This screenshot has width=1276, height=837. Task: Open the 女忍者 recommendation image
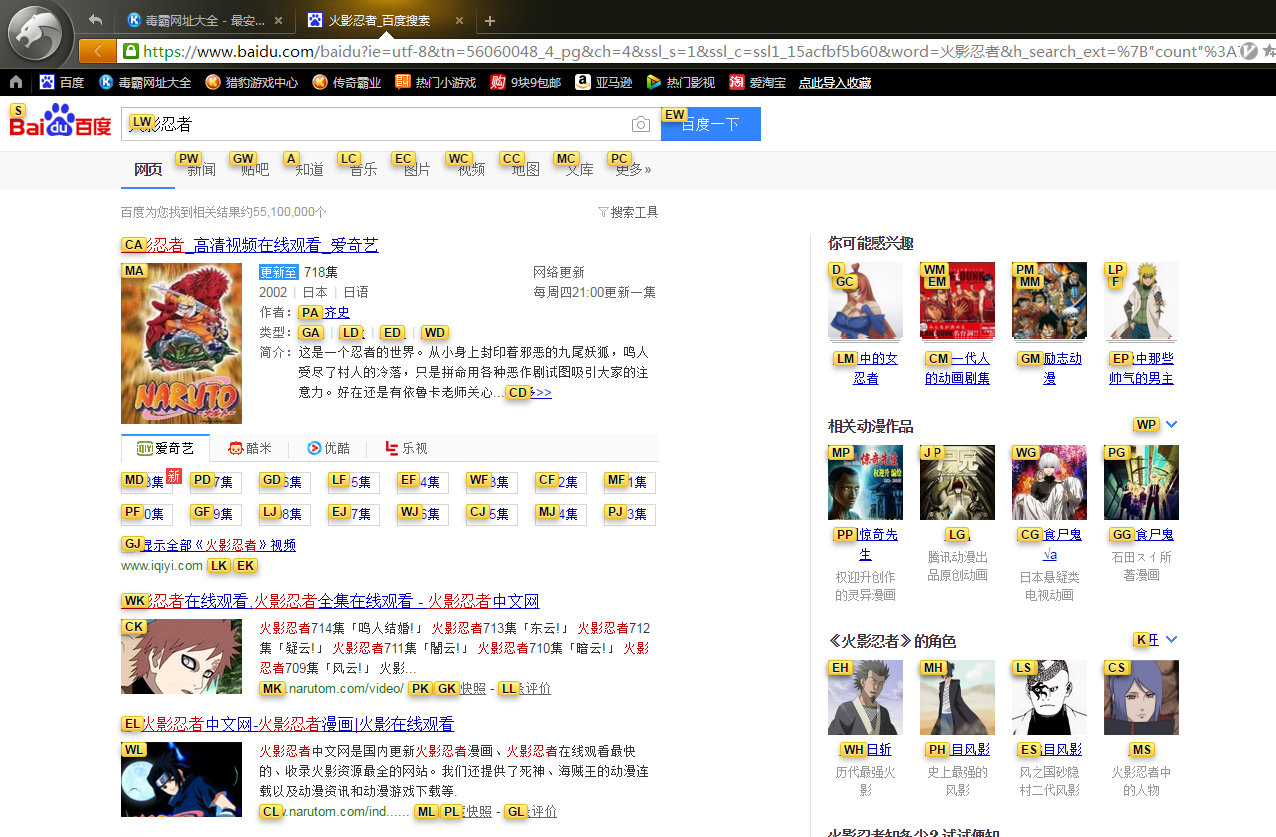[865, 301]
